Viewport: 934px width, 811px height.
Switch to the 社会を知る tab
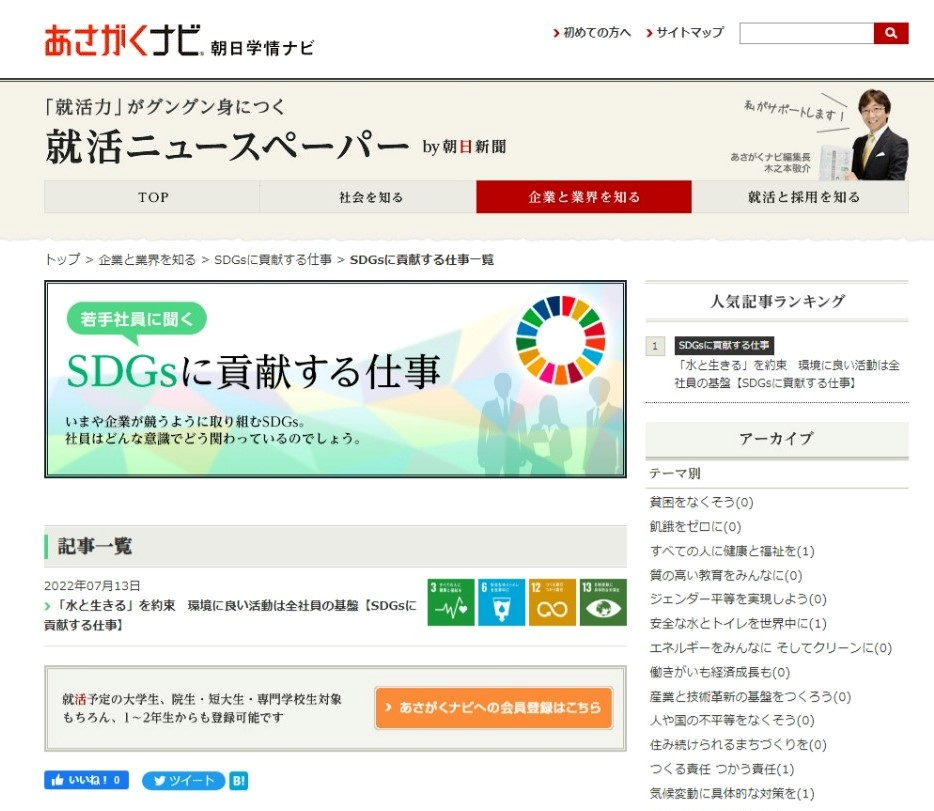click(368, 197)
